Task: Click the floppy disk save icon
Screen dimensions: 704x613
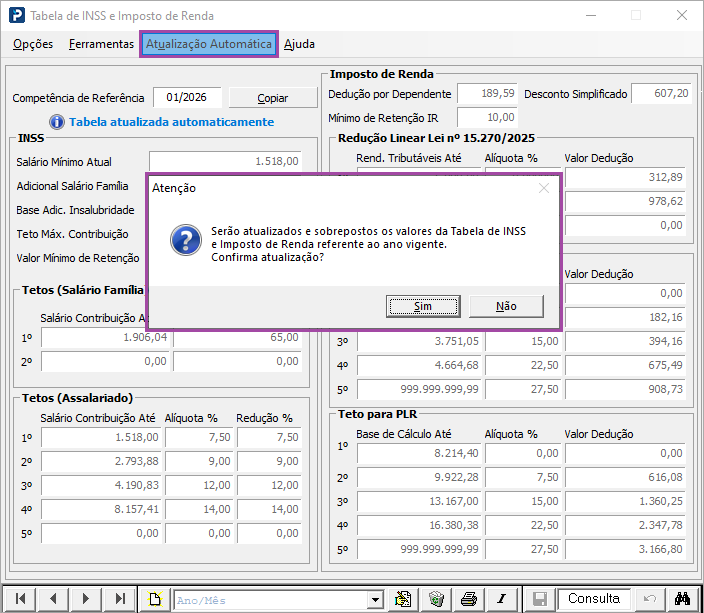Action: click(540, 598)
